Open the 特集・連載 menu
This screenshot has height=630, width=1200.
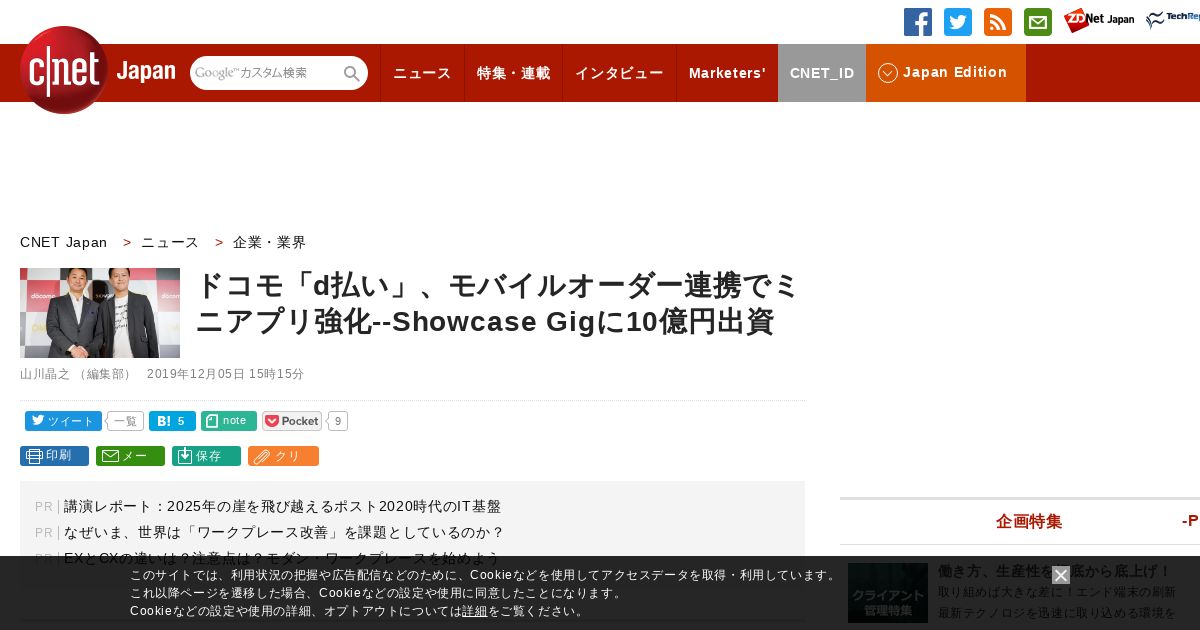[x=513, y=73]
